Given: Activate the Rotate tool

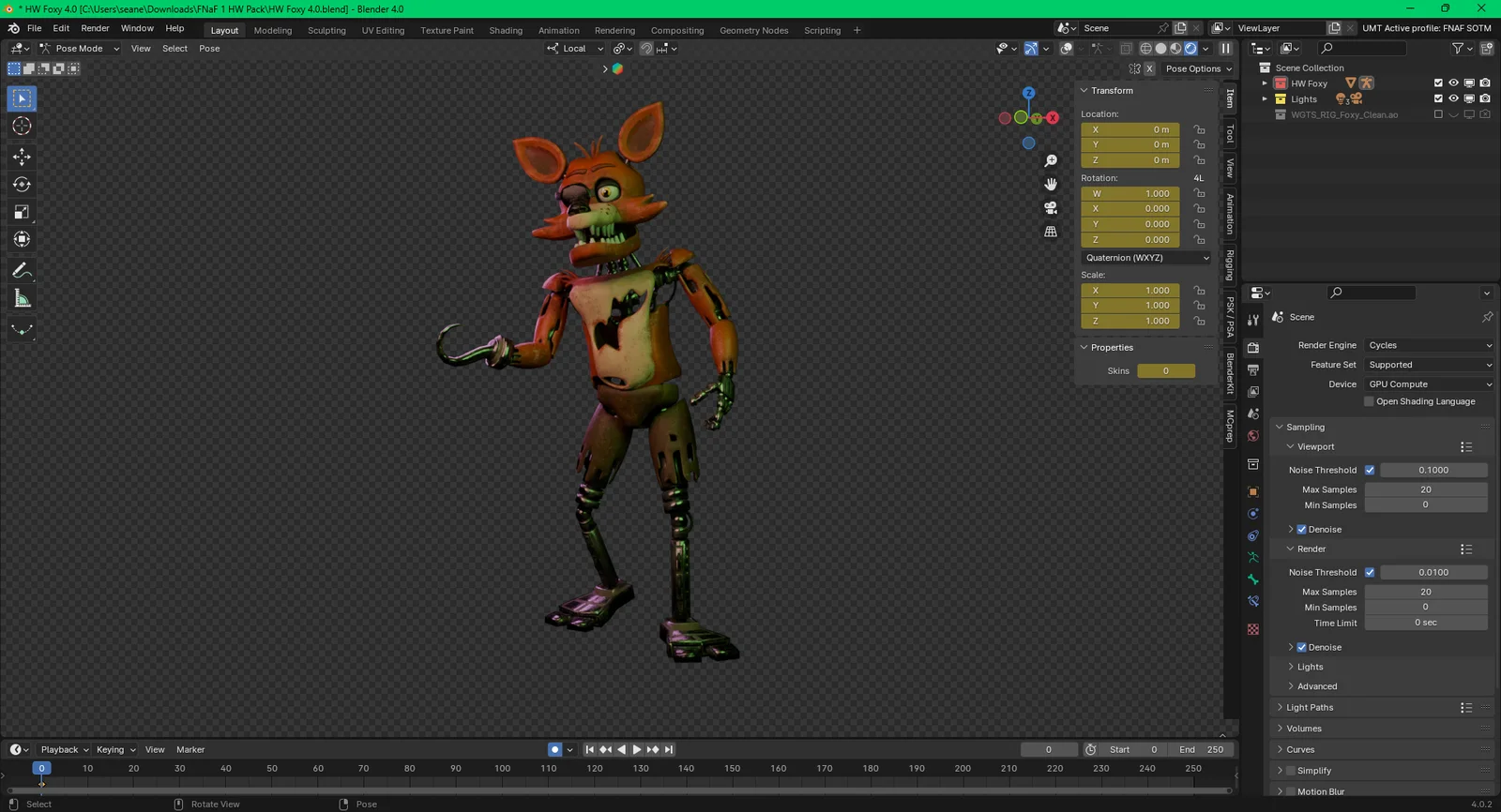Looking at the screenshot, I should 22,185.
